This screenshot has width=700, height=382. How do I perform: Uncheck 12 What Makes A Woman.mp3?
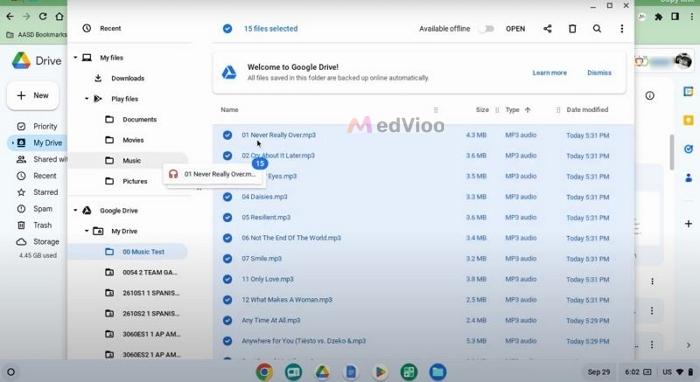point(227,299)
